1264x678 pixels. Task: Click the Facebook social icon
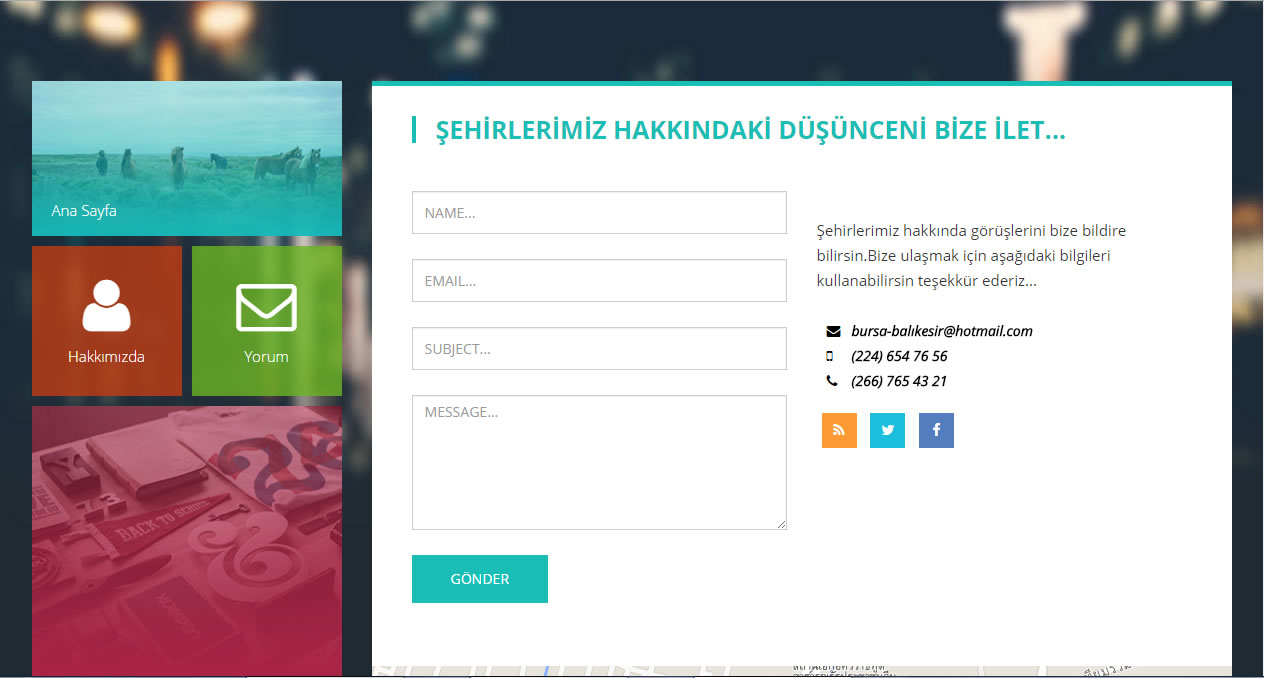tap(936, 430)
